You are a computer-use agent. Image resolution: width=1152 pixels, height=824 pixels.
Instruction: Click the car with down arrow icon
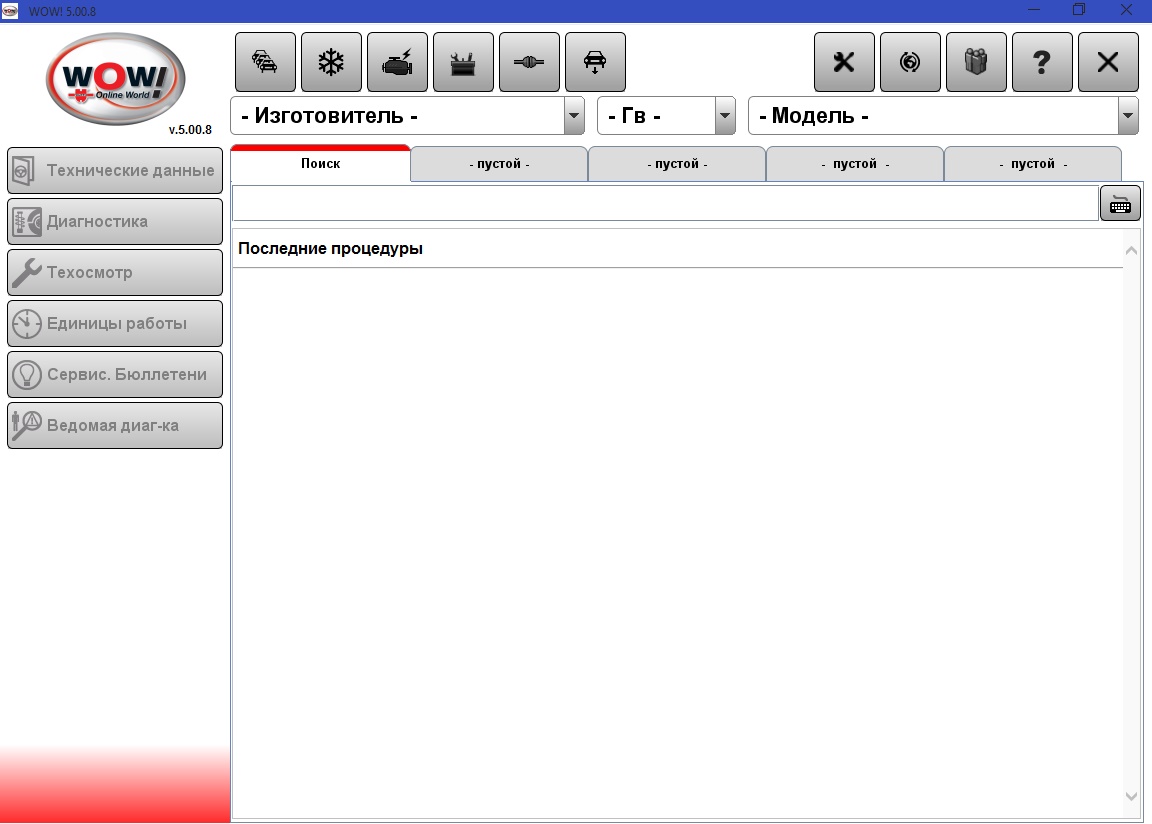coord(595,62)
